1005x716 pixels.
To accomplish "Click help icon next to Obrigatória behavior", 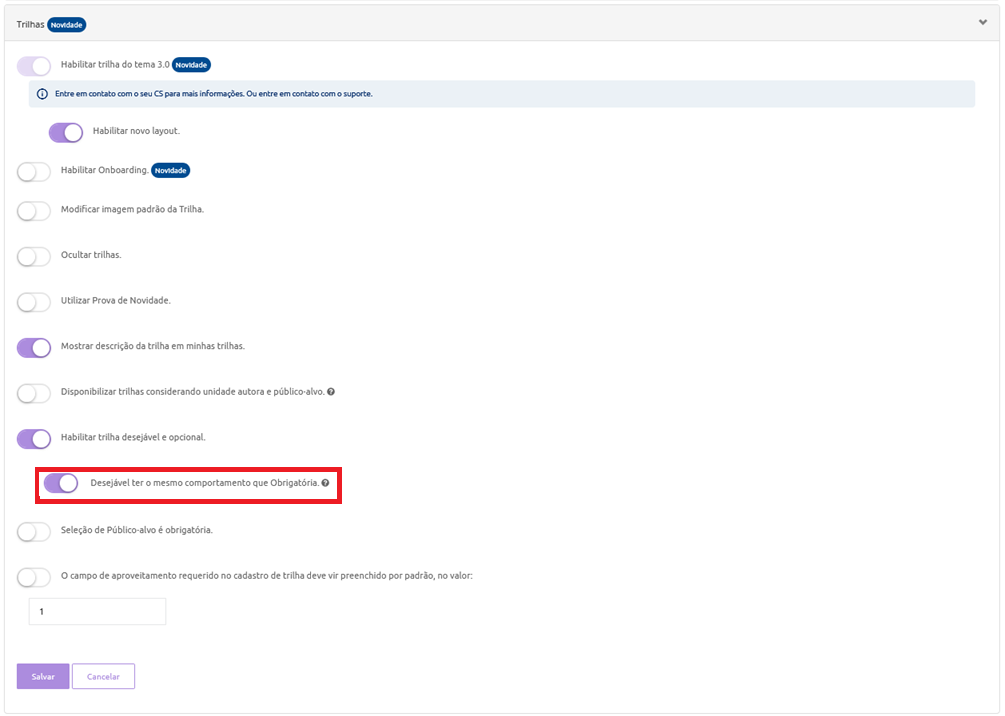I will coord(325,483).
